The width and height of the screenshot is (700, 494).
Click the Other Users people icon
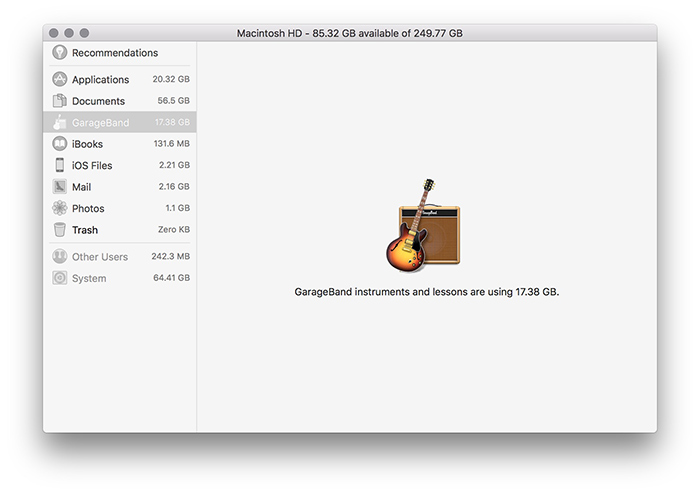point(59,256)
